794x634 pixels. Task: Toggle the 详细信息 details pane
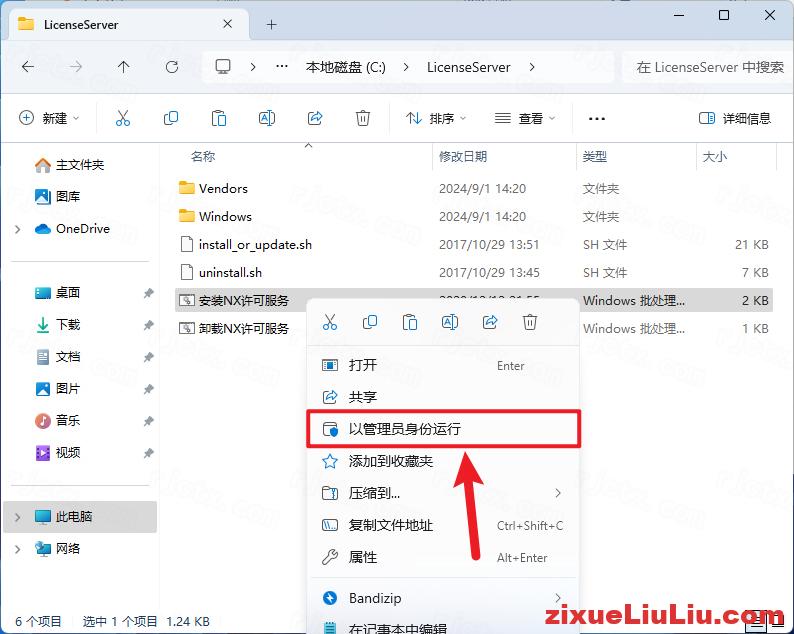tap(735, 118)
